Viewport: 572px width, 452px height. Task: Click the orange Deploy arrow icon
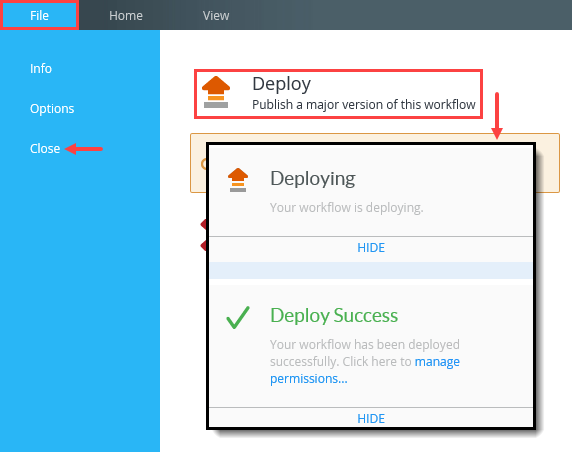point(216,92)
